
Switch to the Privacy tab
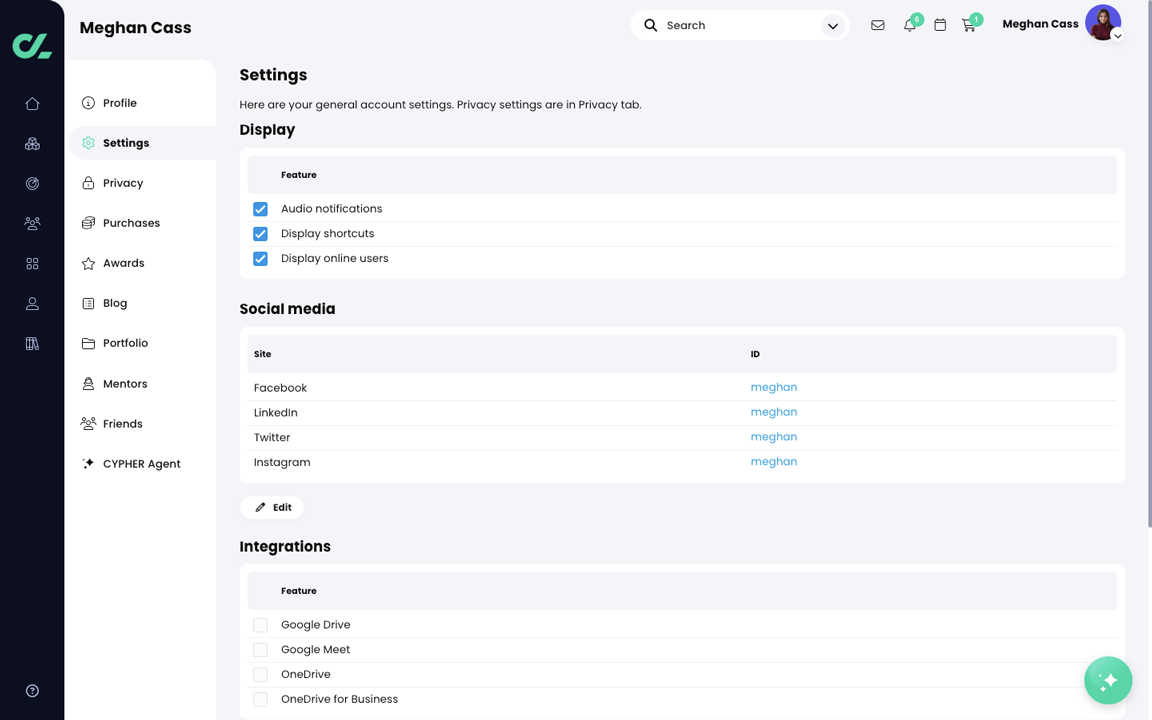pyautogui.click(x=125, y=182)
